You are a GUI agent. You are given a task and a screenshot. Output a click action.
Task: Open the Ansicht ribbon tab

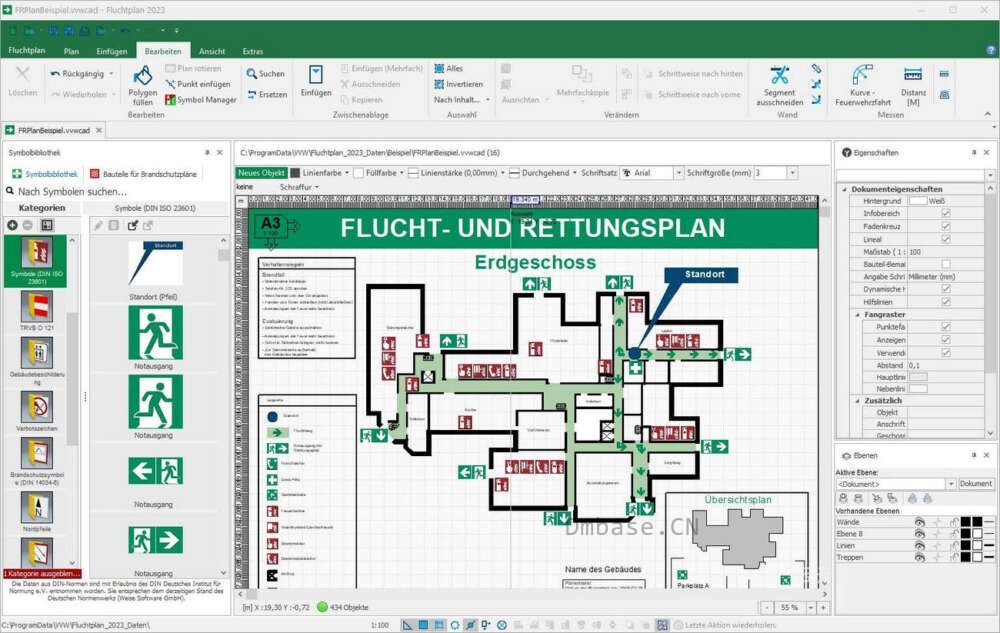(212, 51)
